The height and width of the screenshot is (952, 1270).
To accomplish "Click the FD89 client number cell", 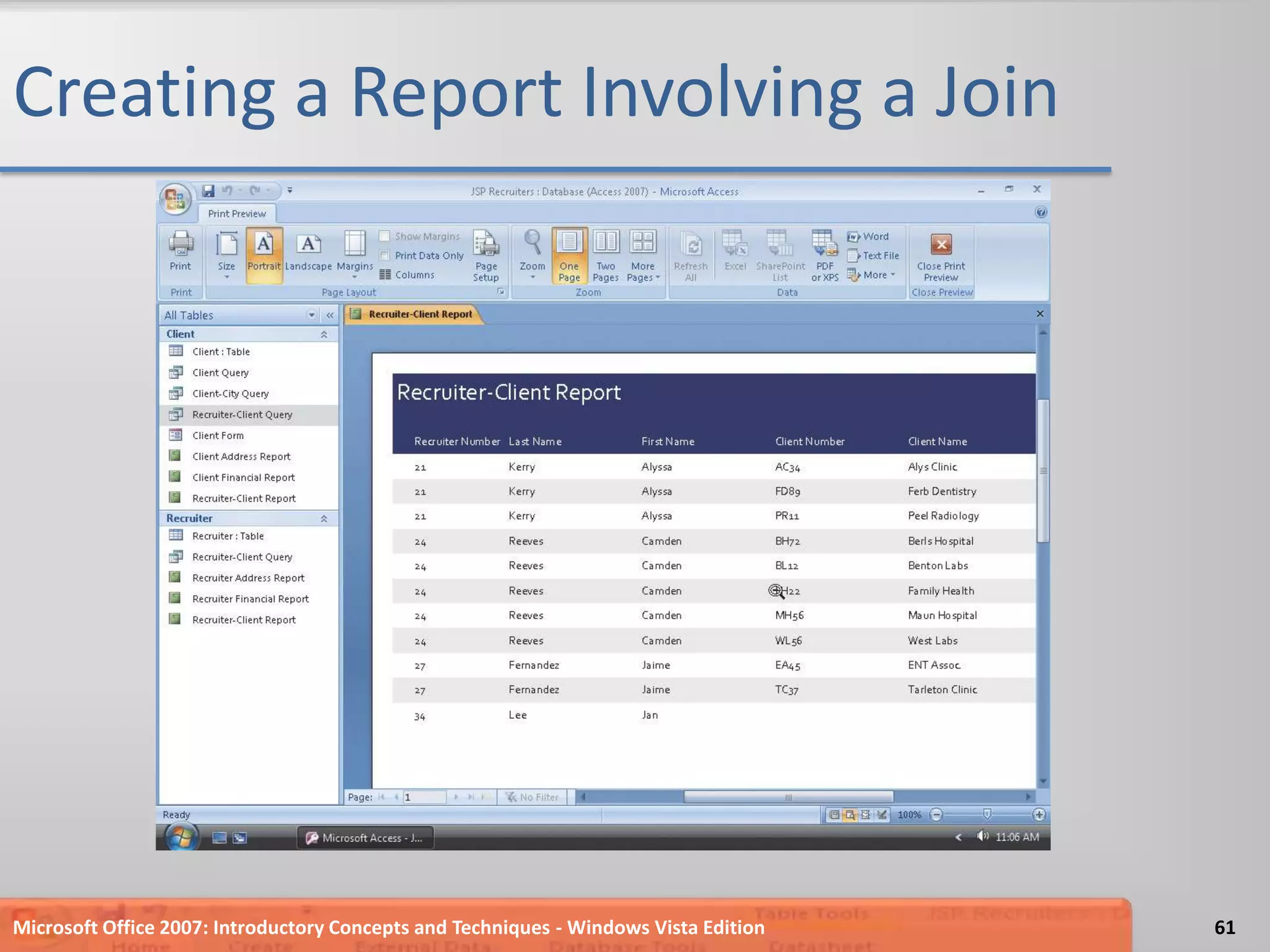I will pyautogui.click(x=788, y=491).
